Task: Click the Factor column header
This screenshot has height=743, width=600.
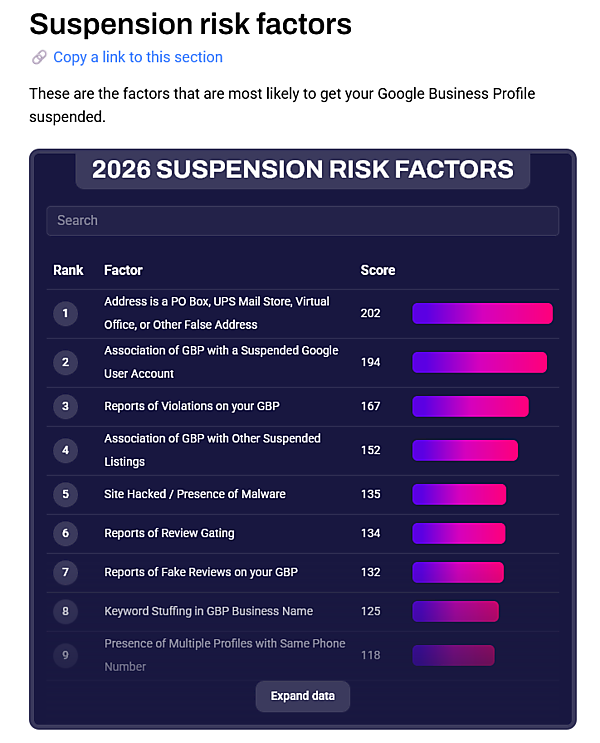Action: pos(123,270)
